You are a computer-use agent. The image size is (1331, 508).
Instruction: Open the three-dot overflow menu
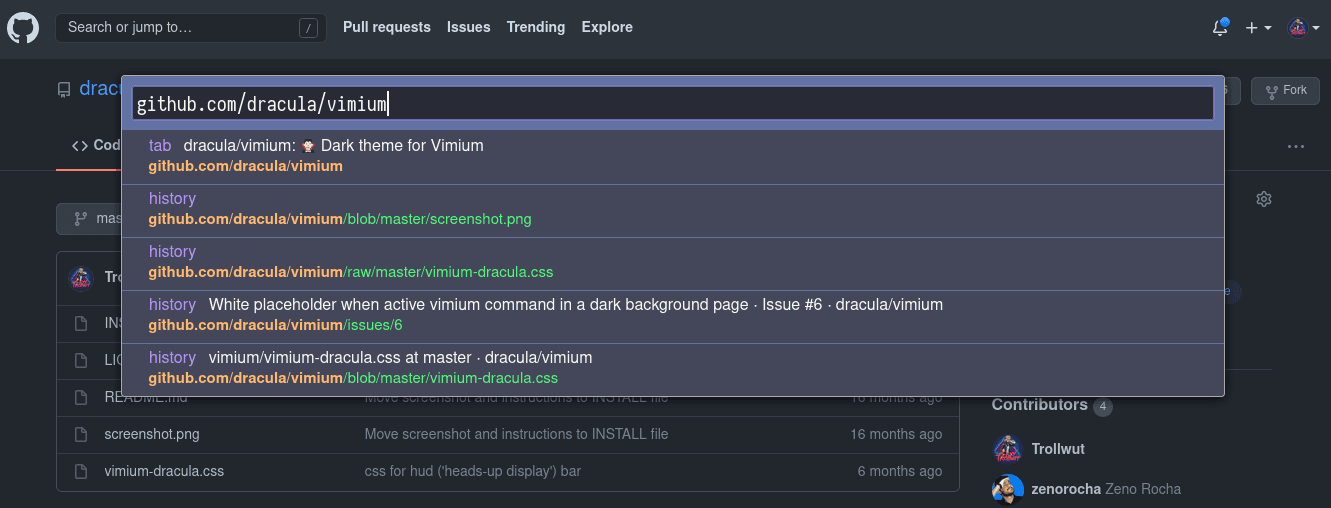(1296, 146)
